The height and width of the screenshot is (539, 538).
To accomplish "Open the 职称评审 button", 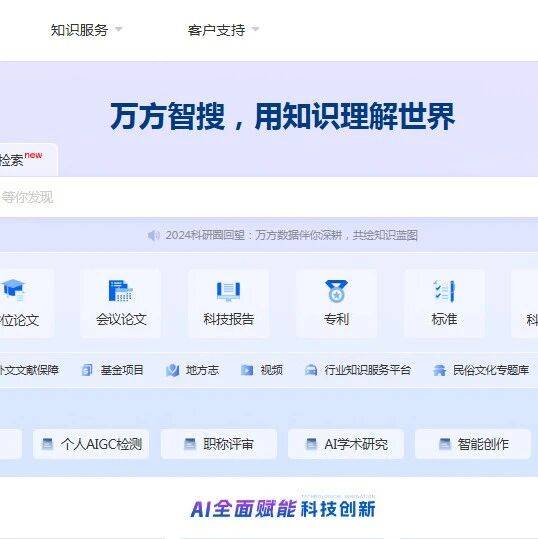I will click(219, 444).
